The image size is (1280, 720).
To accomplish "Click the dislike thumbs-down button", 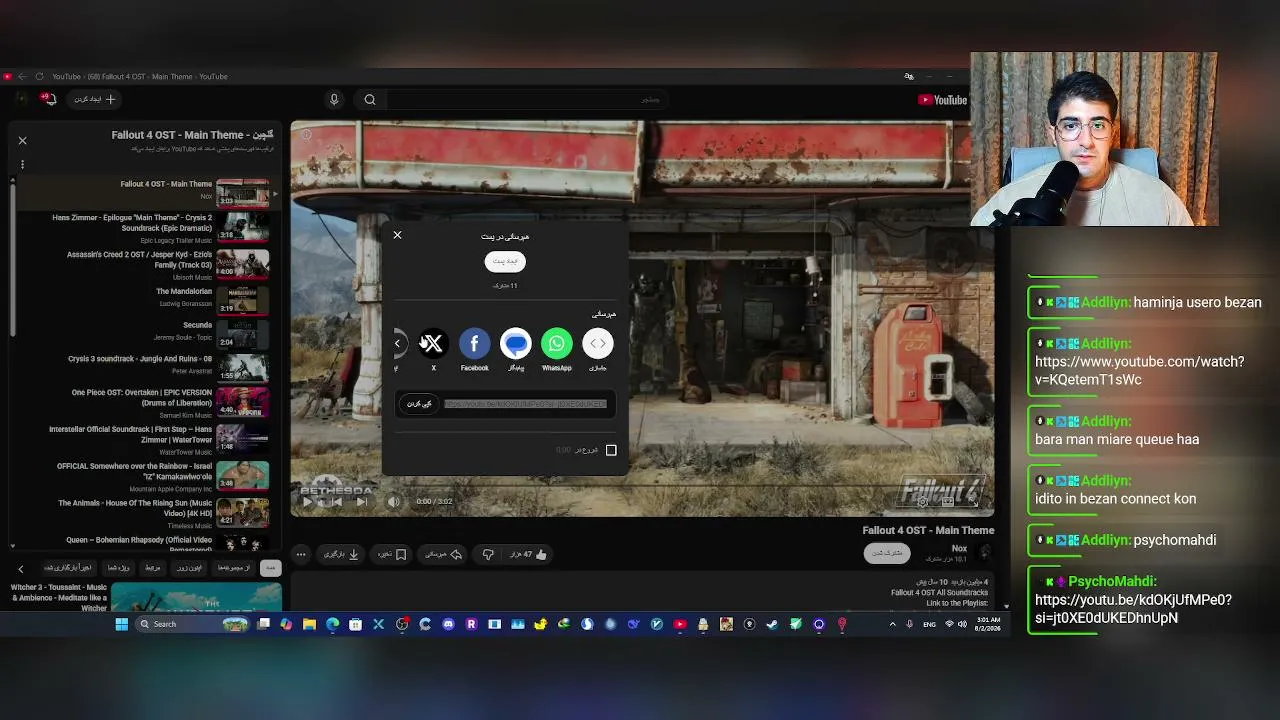I will [488, 554].
